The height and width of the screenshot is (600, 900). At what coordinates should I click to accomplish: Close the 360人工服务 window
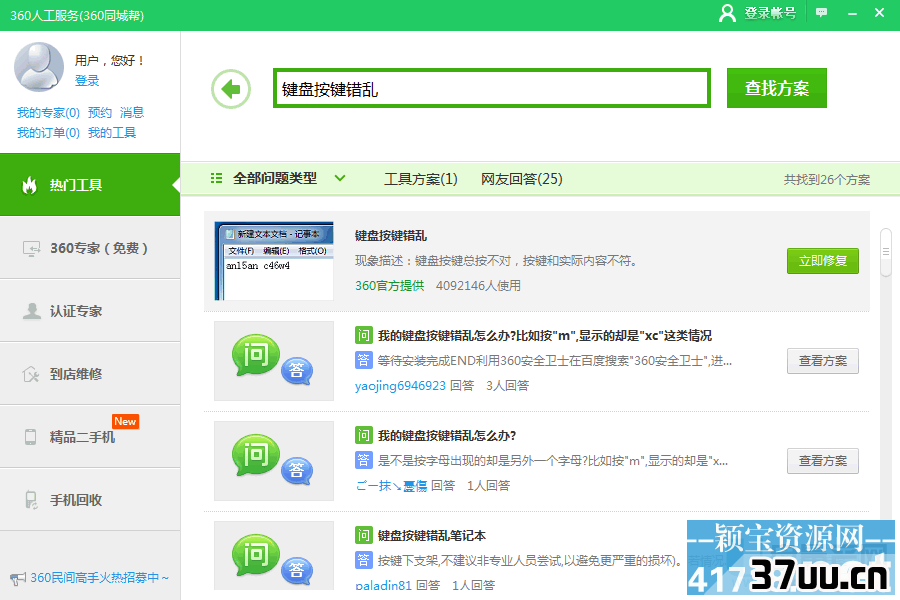pyautogui.click(x=879, y=13)
